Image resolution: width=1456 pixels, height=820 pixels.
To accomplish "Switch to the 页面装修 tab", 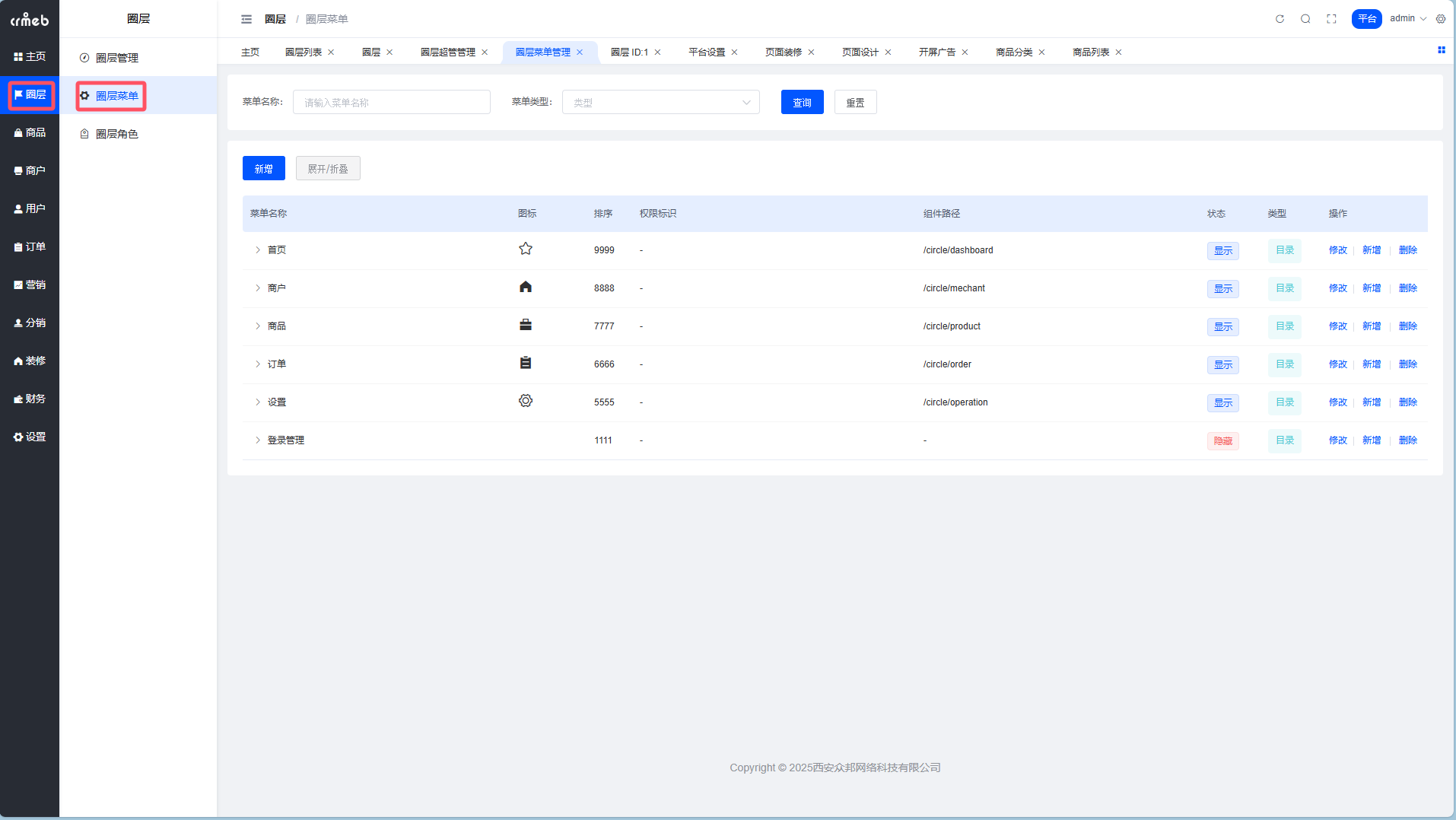I will click(783, 52).
